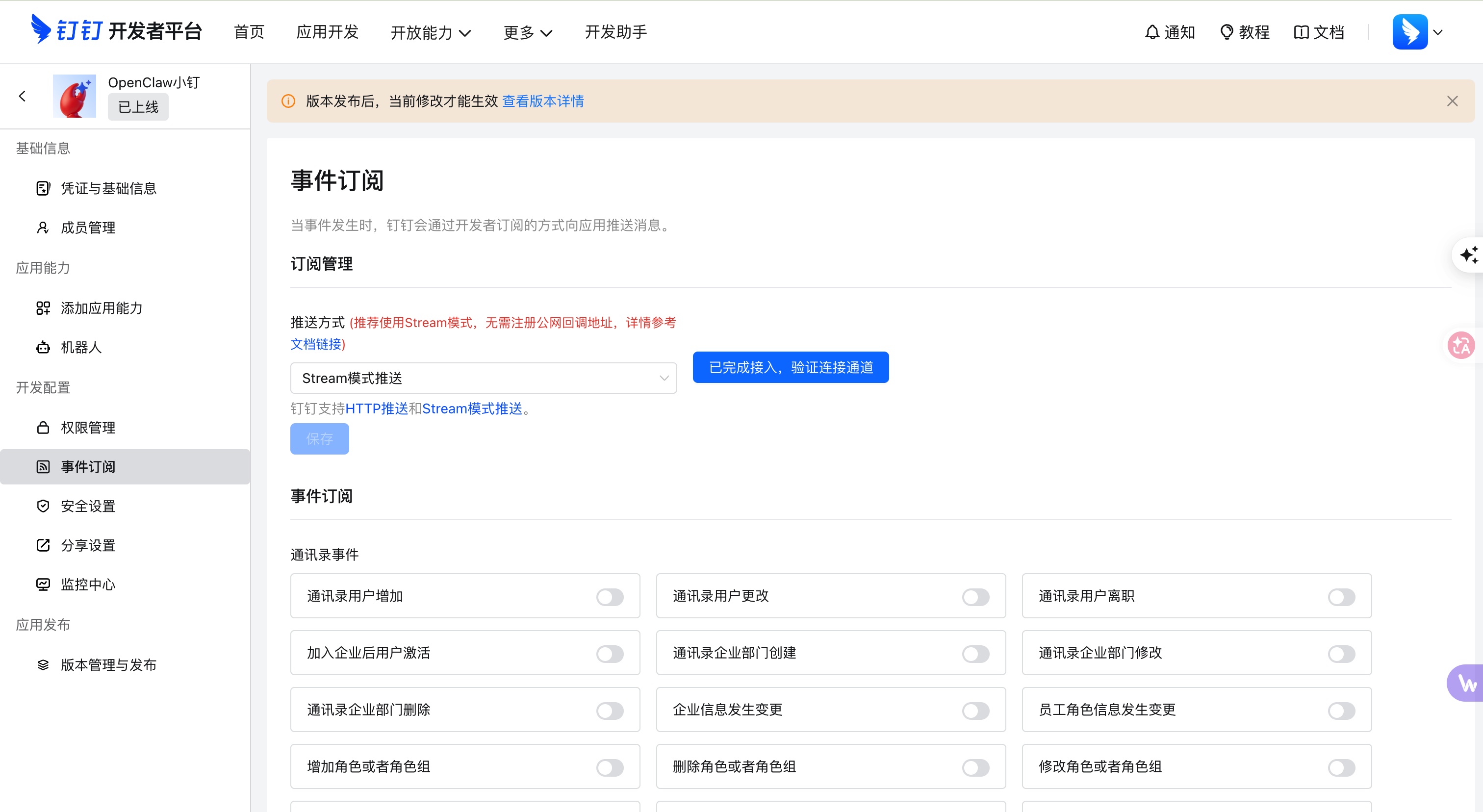Open the 文档 documentation icon
This screenshot has width=1483, height=812.
[x=1319, y=32]
